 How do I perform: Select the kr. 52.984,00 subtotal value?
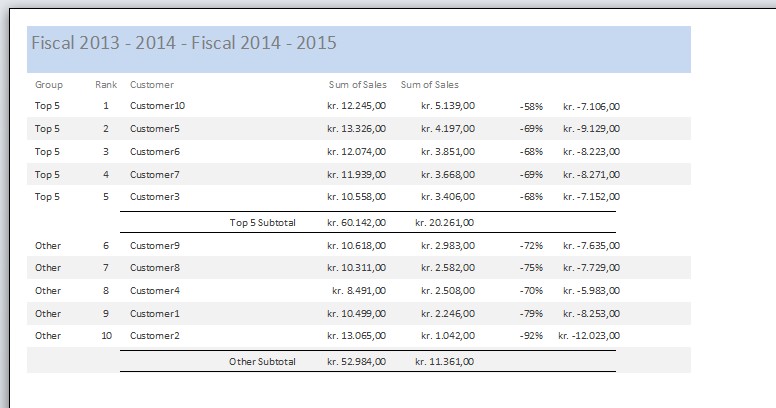click(x=357, y=361)
